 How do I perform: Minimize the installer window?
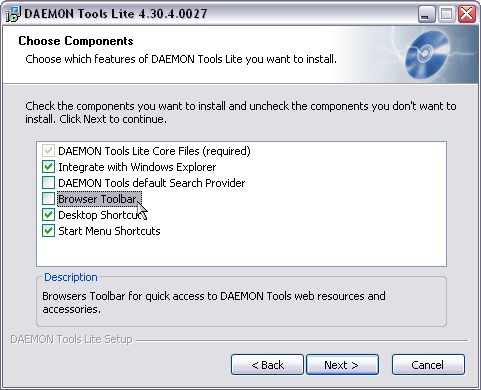click(426, 14)
